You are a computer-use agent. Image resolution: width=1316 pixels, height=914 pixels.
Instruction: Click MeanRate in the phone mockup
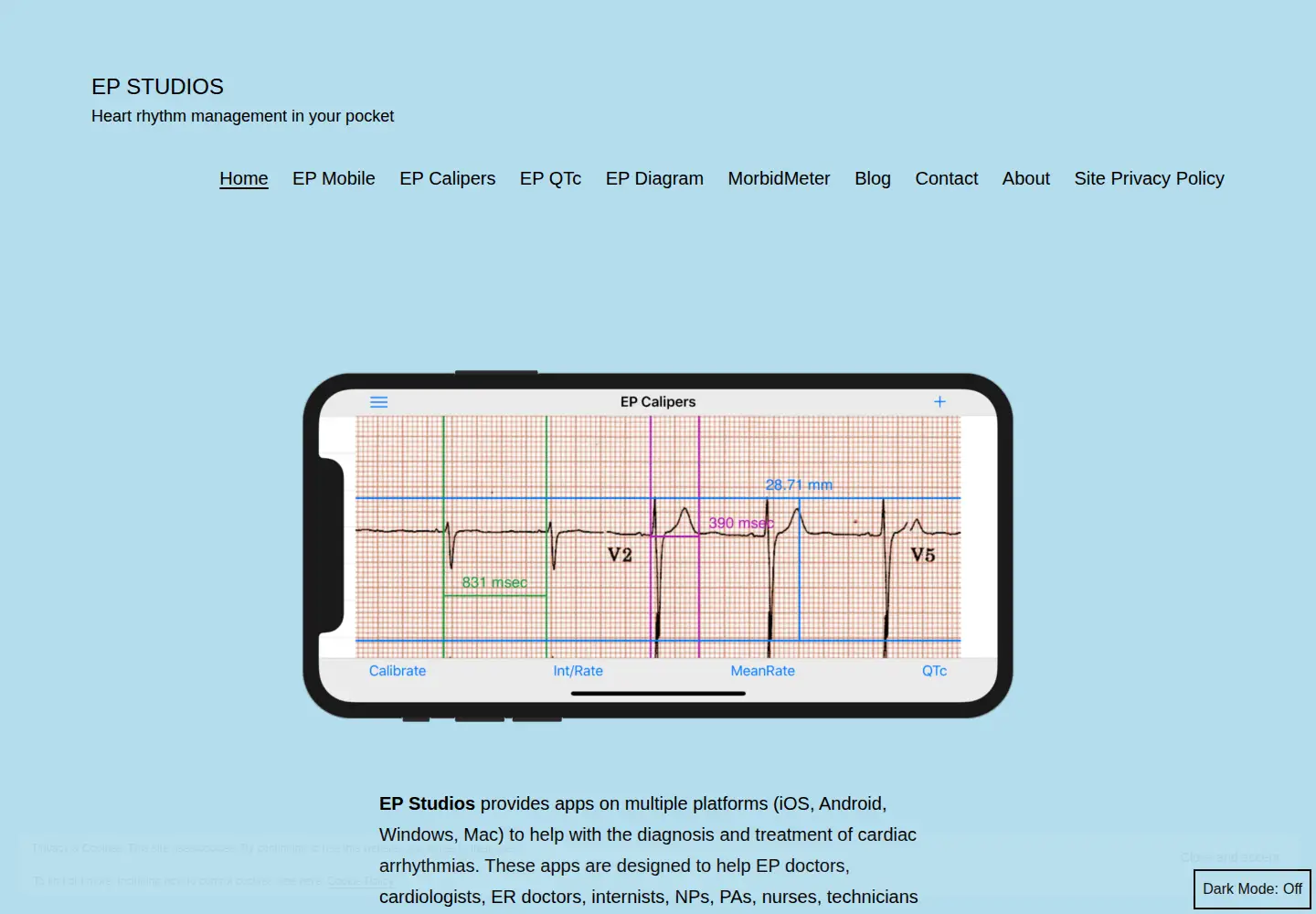pos(763,671)
